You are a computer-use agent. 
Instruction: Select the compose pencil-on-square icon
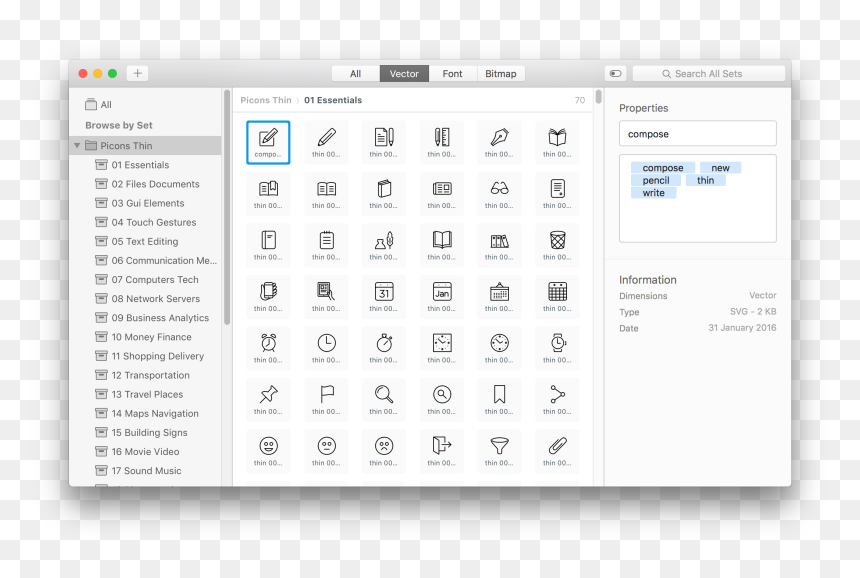pos(268,142)
